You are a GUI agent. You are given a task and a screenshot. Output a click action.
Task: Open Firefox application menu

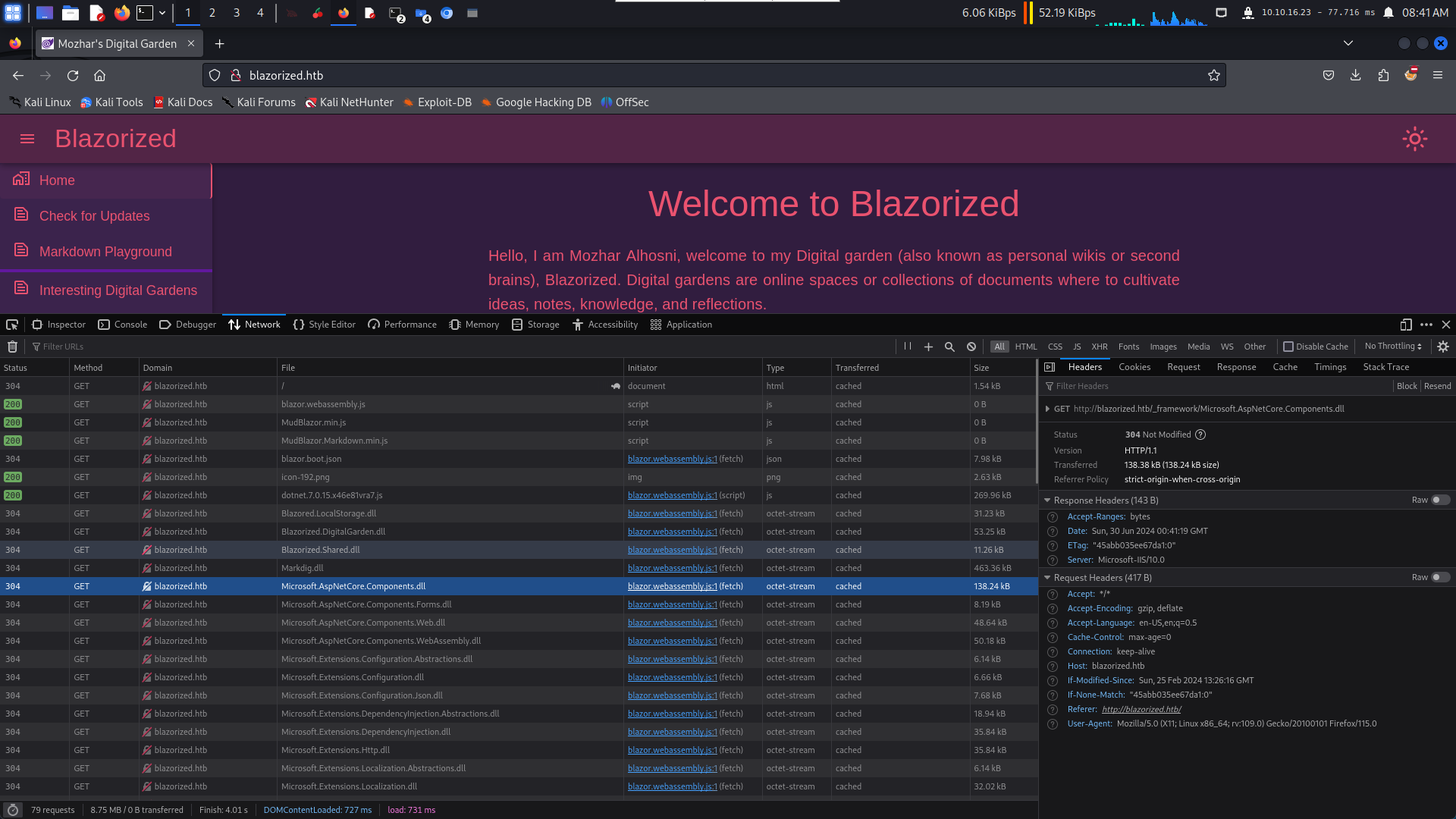tap(1438, 75)
